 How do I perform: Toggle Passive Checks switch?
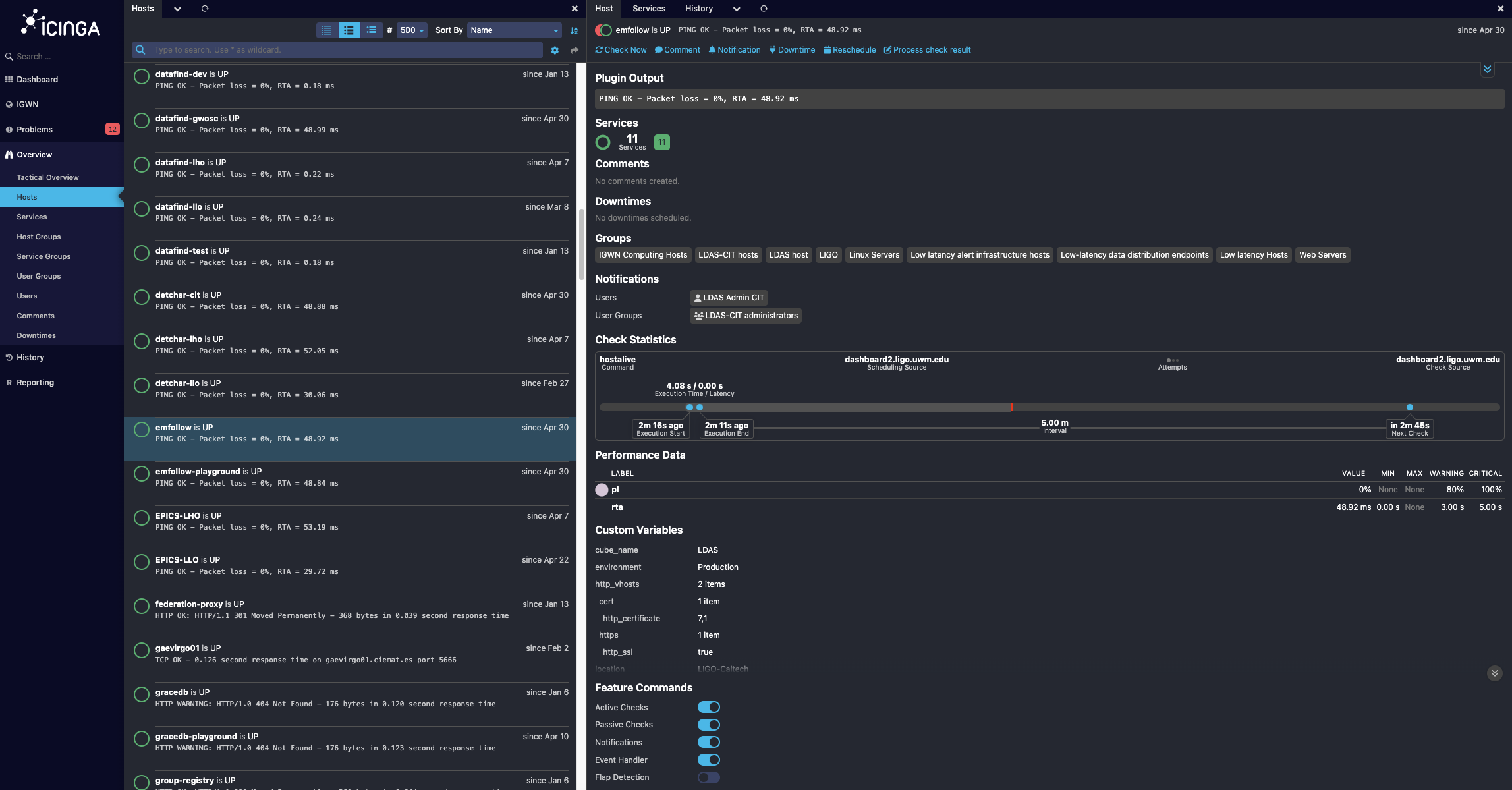tap(709, 725)
